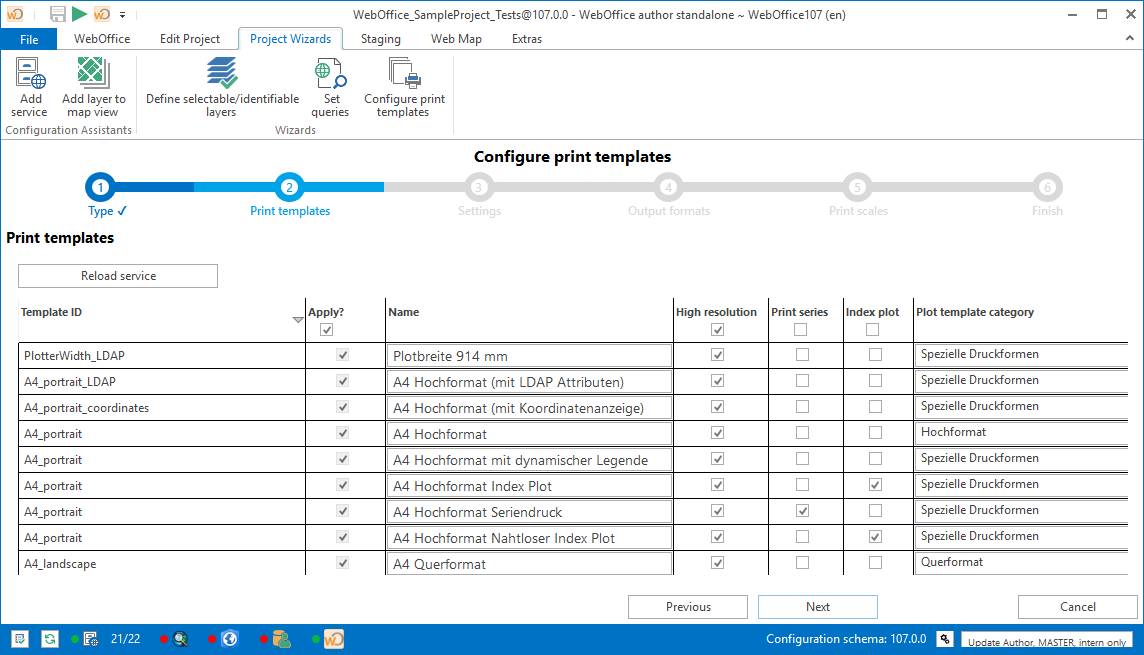Viewport: 1144px width, 655px height.
Task: Uncheck Index plot for A4 Hochformat Index Plot
Action: coord(875,485)
